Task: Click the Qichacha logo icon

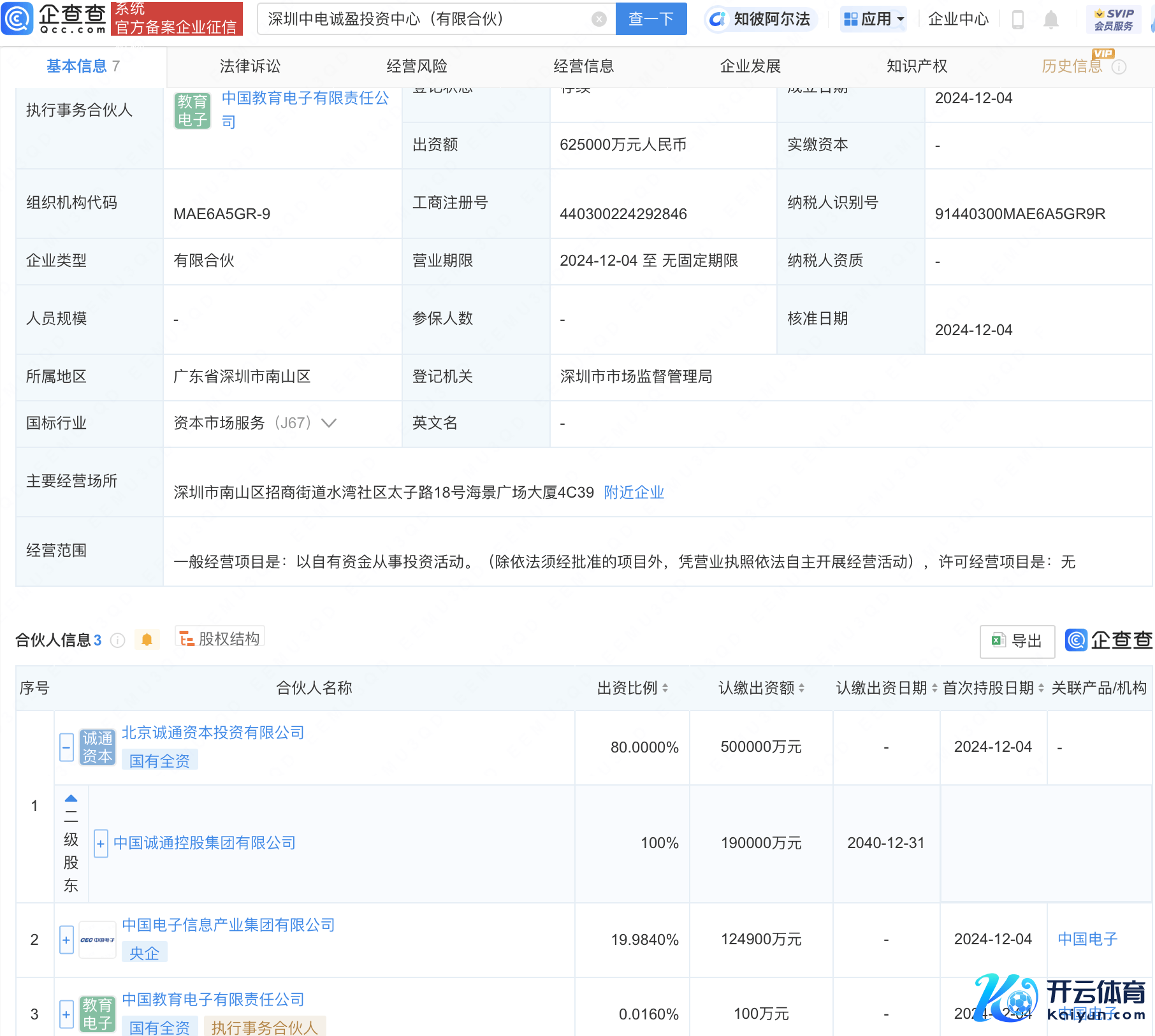Action: pyautogui.click(x=17, y=18)
